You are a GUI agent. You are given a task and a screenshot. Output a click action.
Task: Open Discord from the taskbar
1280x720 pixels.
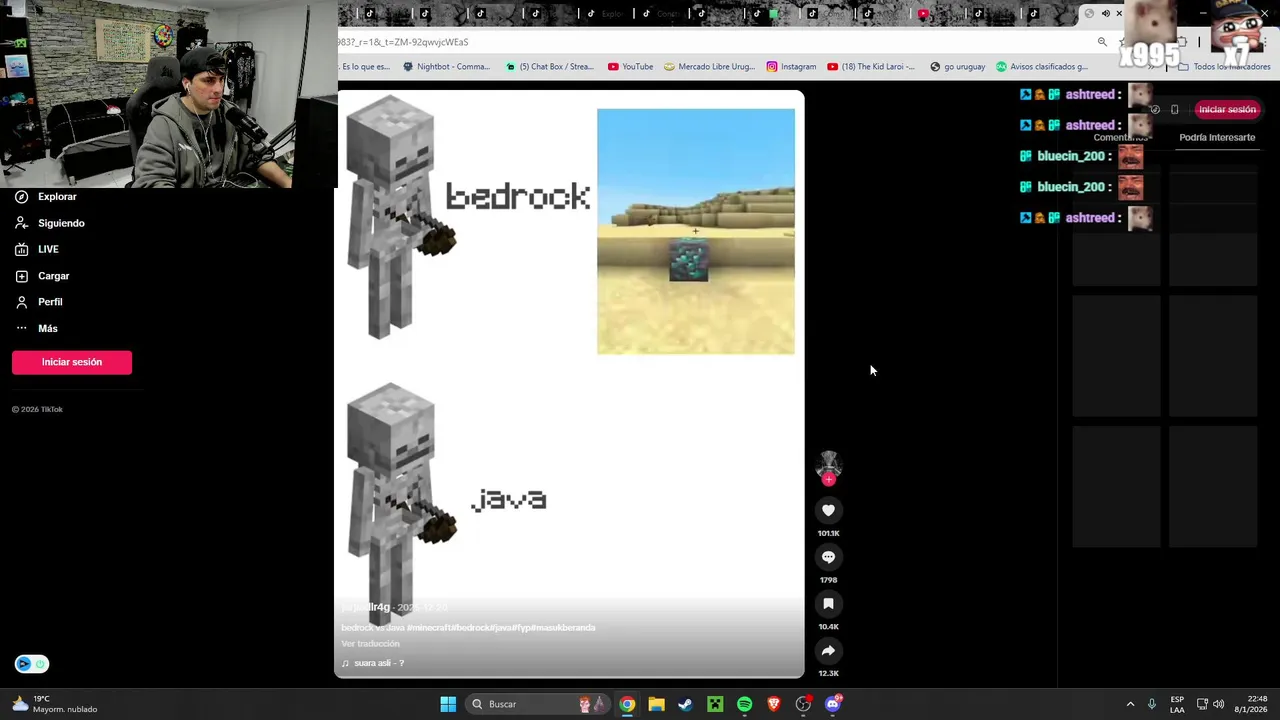832,704
